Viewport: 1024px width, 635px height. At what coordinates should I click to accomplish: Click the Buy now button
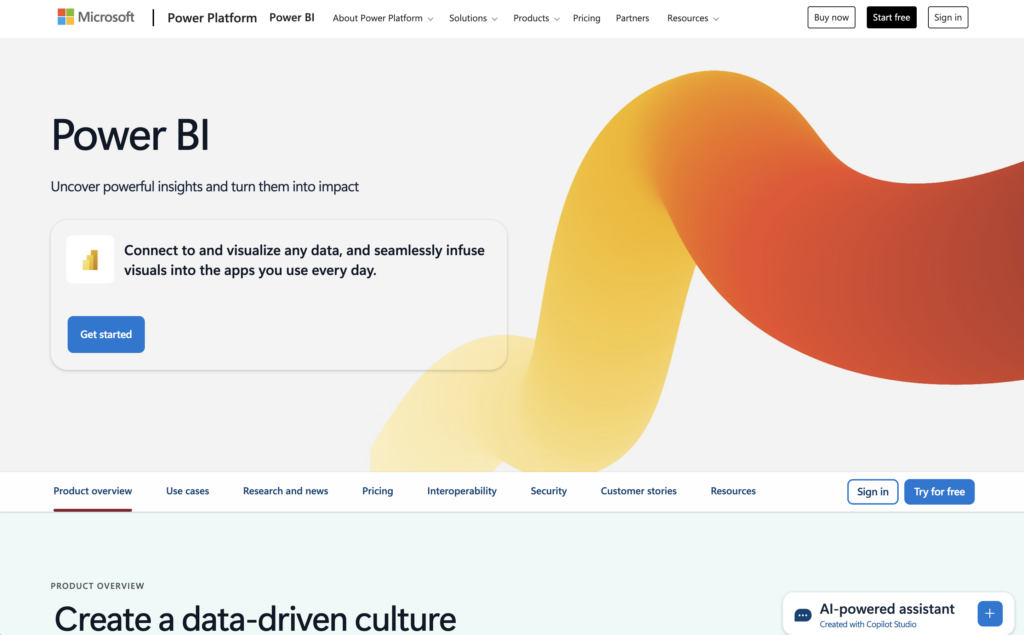831,18
